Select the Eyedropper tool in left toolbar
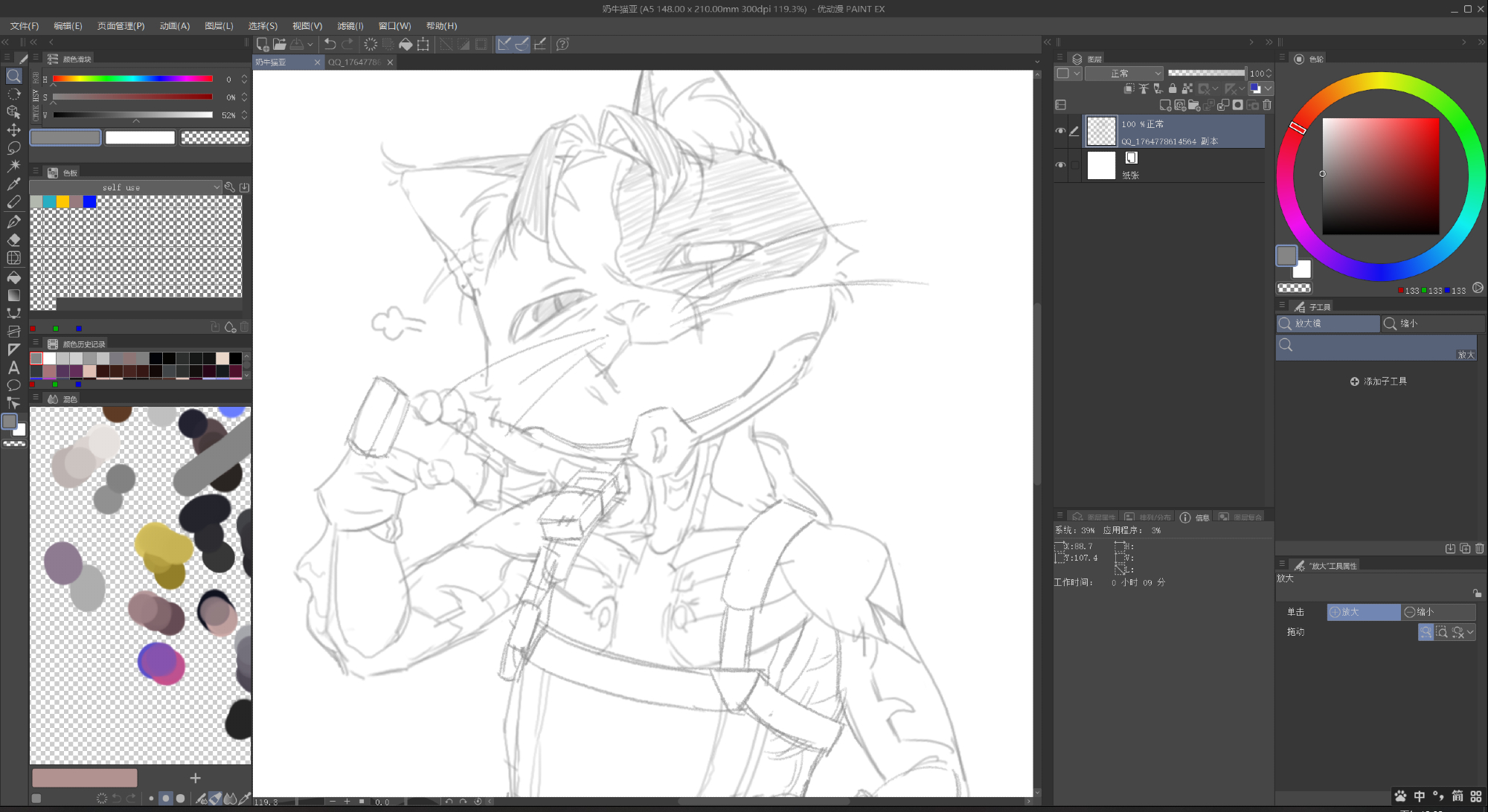The height and width of the screenshot is (812, 1488). [x=13, y=184]
